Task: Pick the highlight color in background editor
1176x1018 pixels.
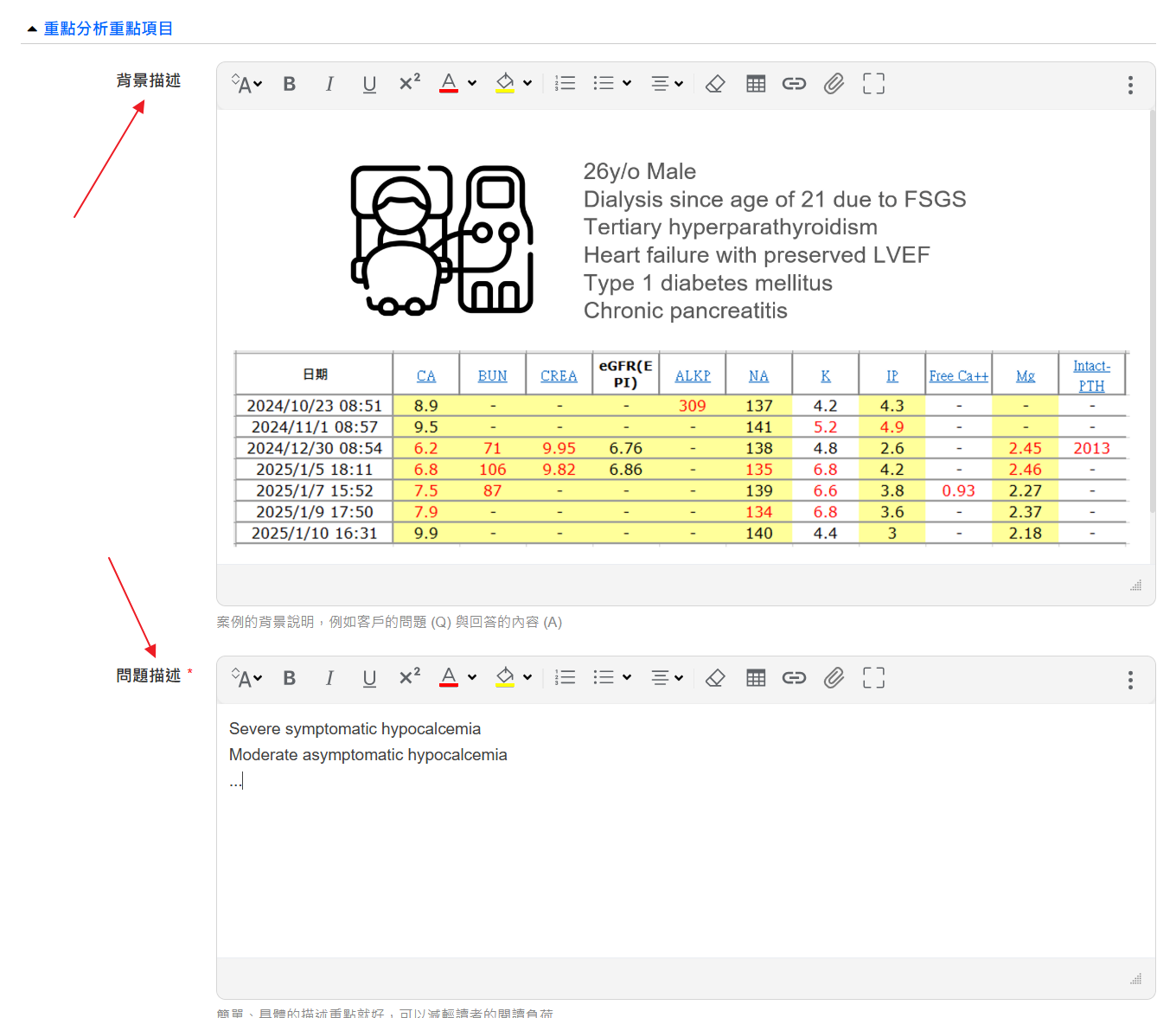Action: (x=505, y=84)
